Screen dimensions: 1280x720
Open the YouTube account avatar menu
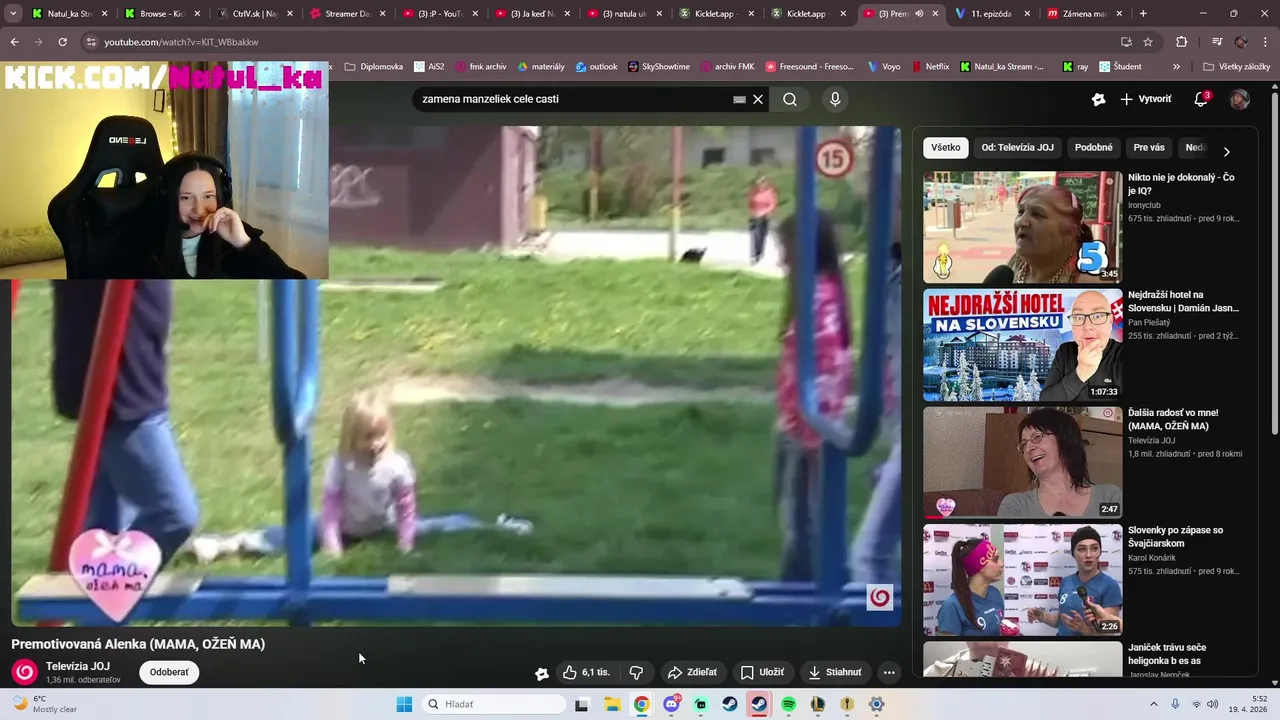point(1239,99)
